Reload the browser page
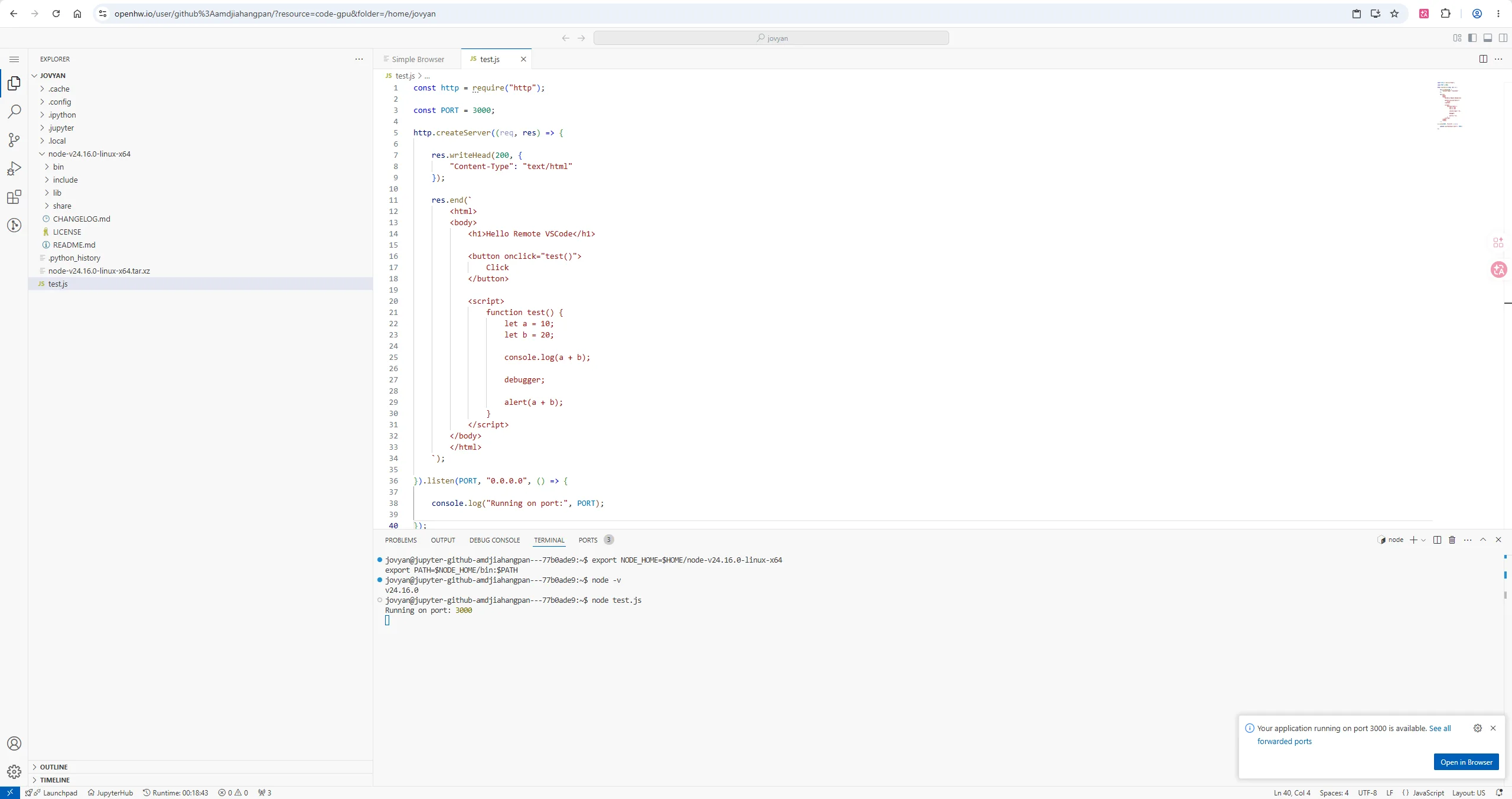Image resolution: width=1512 pixels, height=799 pixels. [x=56, y=14]
